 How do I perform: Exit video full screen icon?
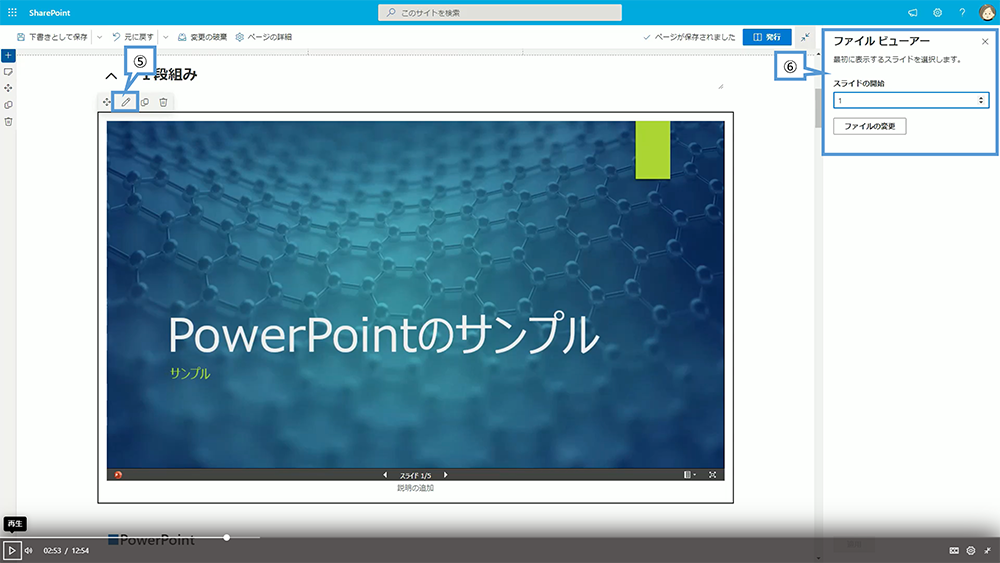(987, 550)
